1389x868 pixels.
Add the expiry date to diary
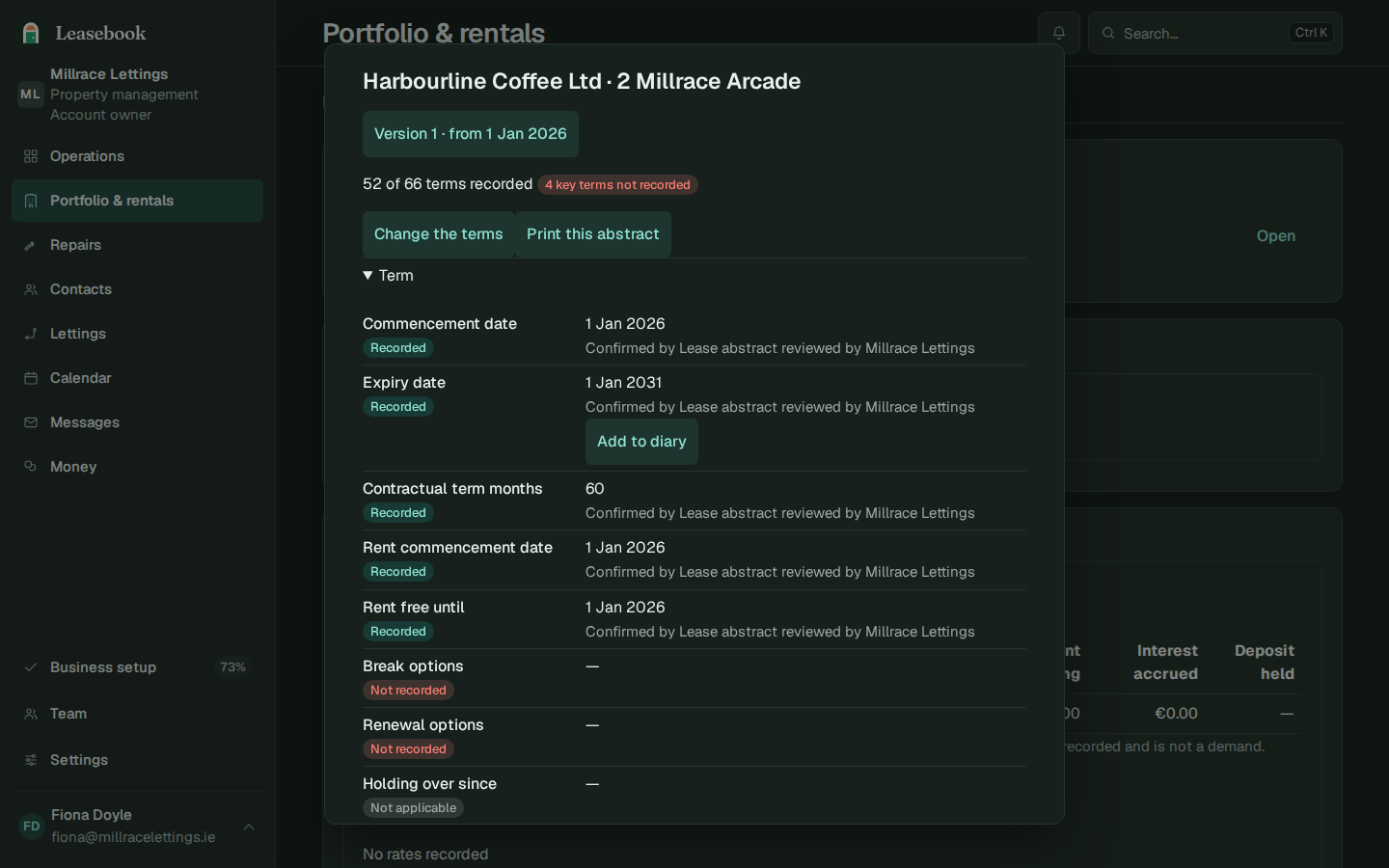point(641,442)
